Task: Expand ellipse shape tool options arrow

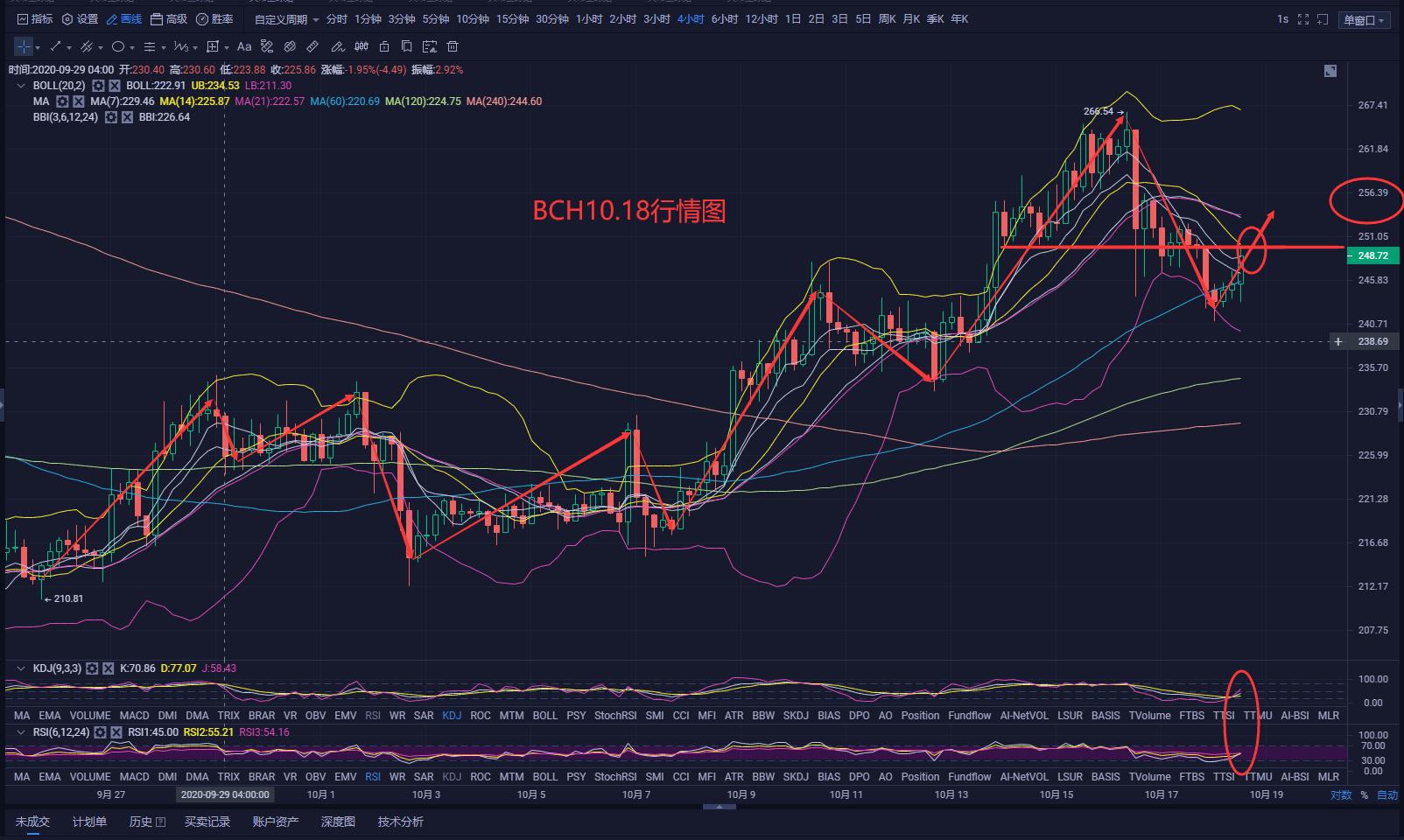Action: 131,47
